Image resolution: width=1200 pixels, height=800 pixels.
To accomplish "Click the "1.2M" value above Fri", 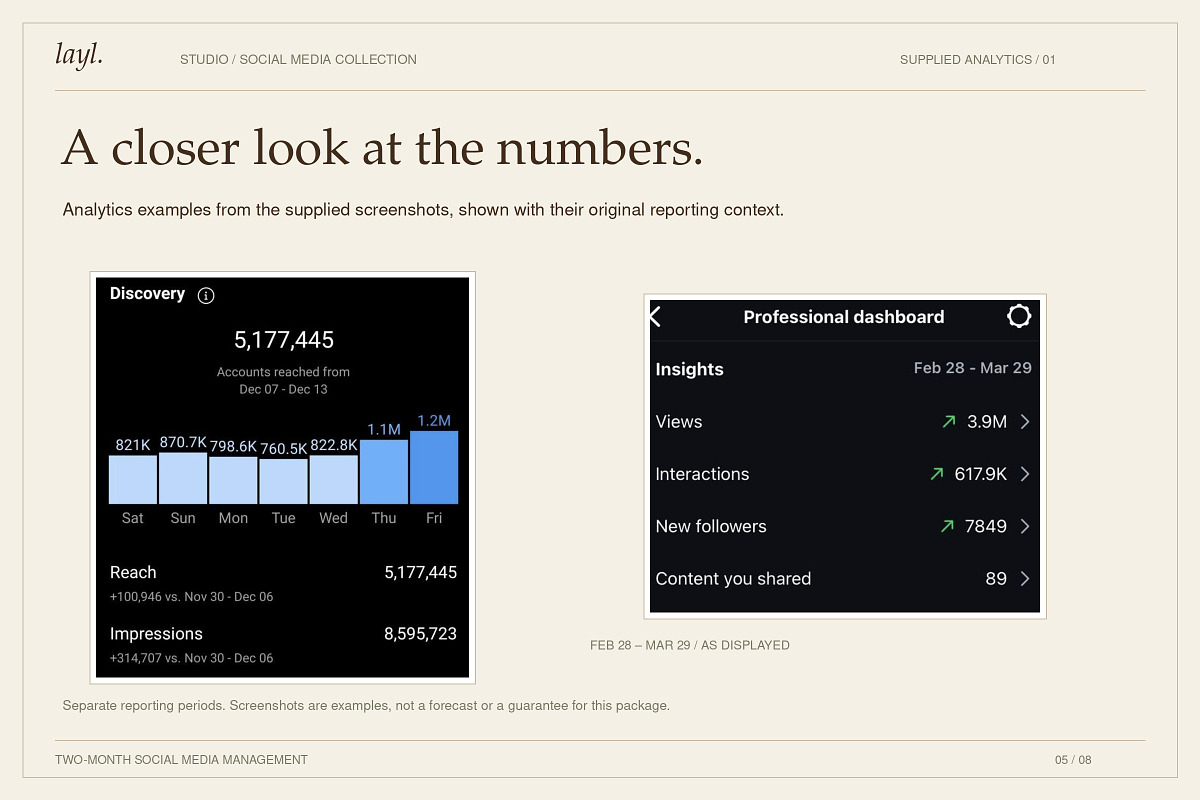I will (434, 421).
